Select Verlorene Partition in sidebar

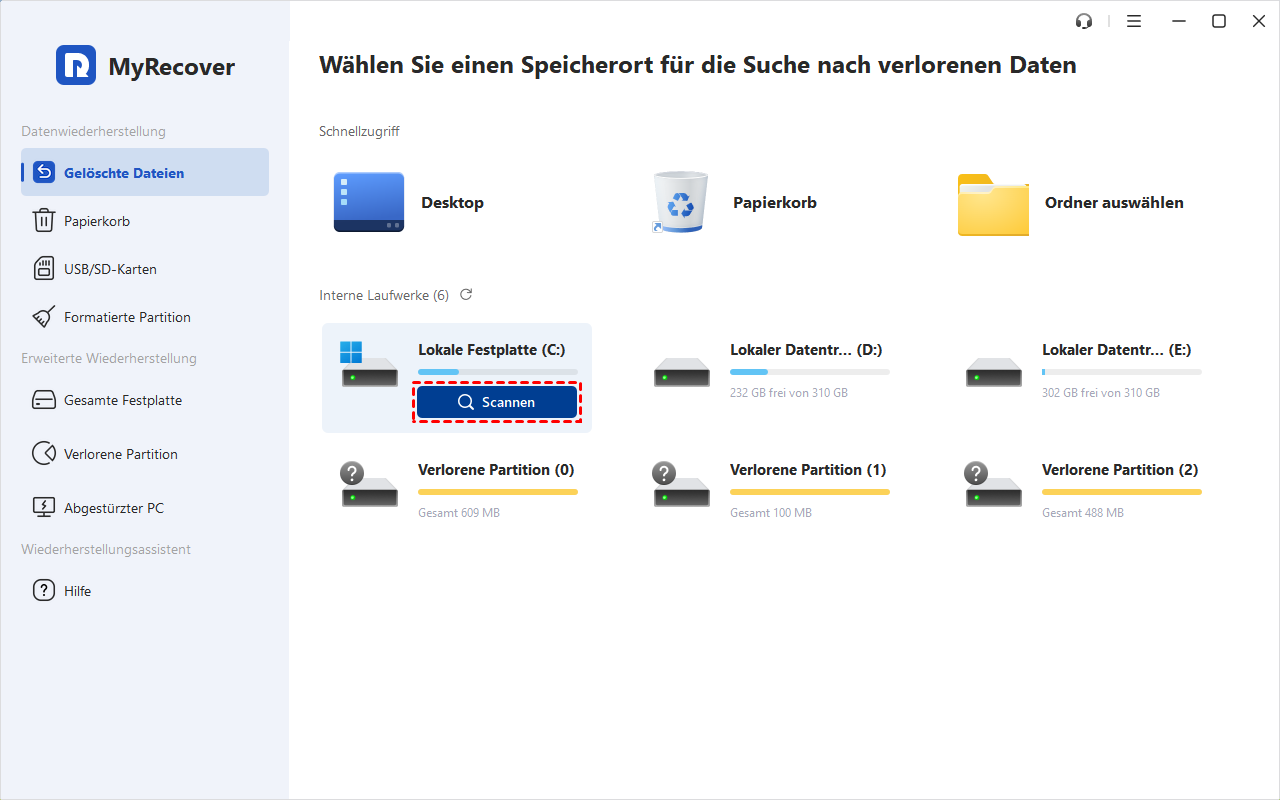[120, 454]
